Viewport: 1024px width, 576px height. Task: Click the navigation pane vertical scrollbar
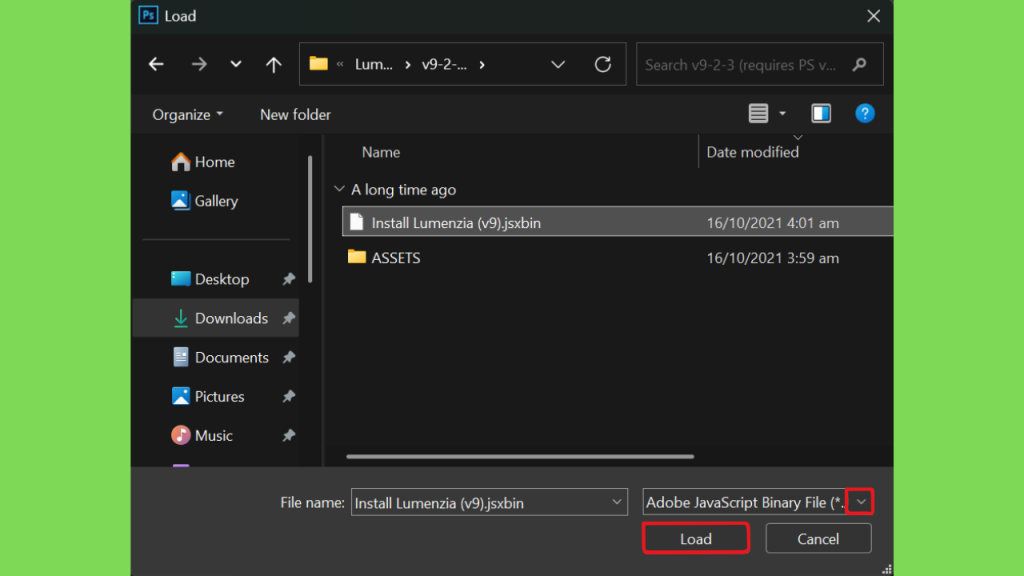(310, 219)
